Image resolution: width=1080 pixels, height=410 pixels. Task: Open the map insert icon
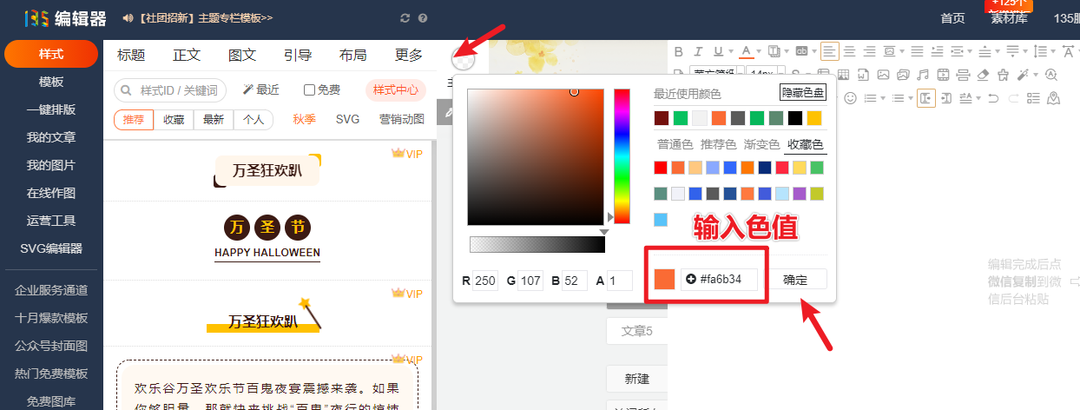click(x=1053, y=98)
